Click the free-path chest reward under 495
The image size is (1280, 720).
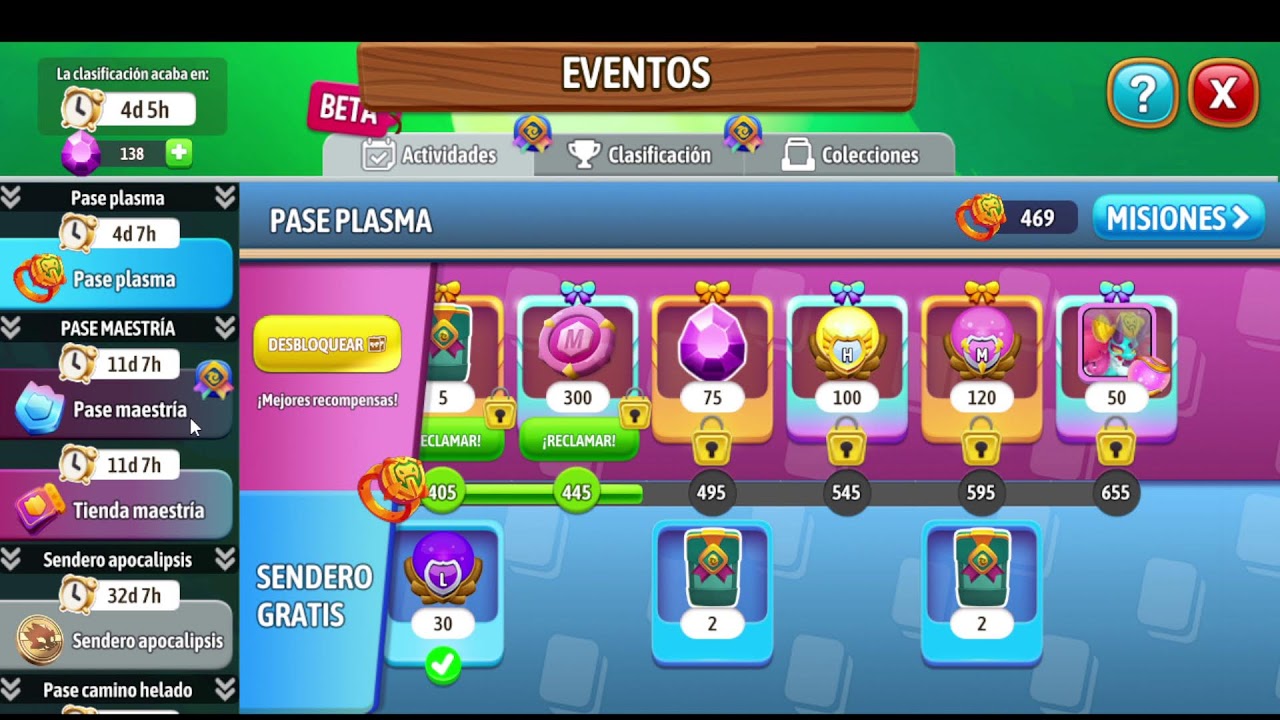712,591
